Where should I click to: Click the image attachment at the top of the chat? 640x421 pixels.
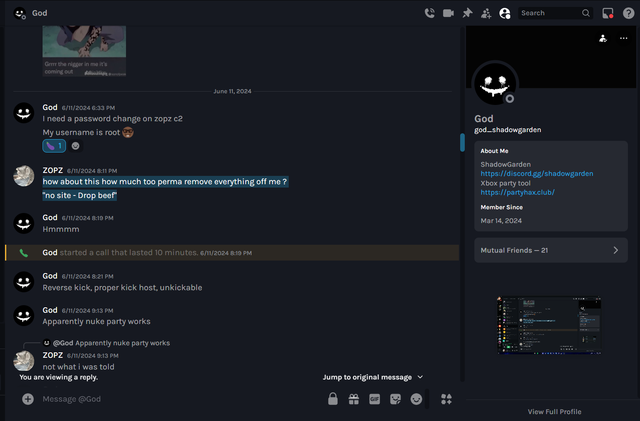[84, 51]
